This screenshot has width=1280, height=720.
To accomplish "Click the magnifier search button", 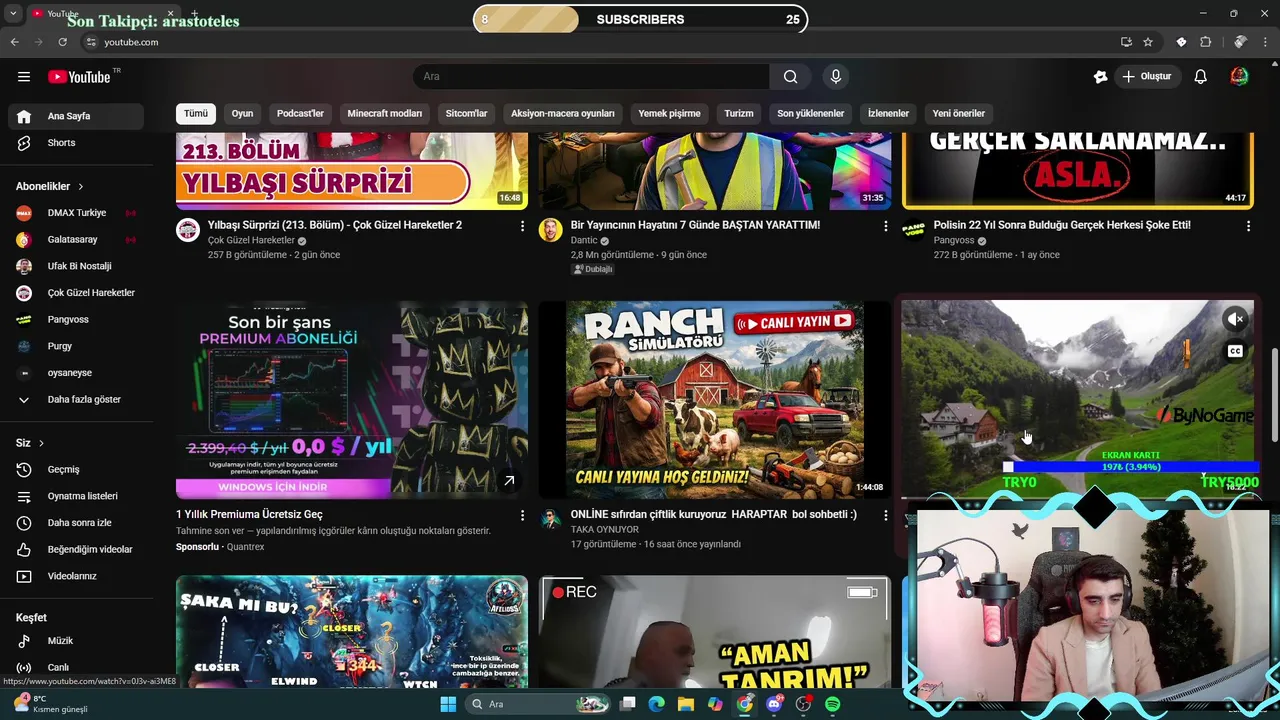I will (791, 77).
